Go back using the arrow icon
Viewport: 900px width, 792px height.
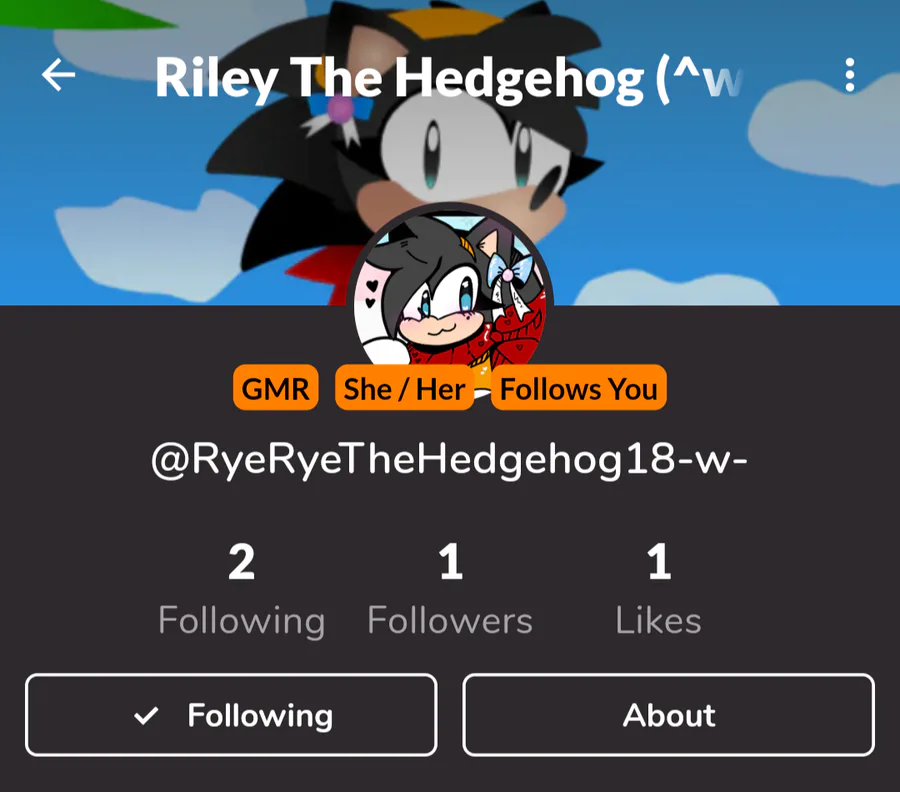click(x=59, y=75)
